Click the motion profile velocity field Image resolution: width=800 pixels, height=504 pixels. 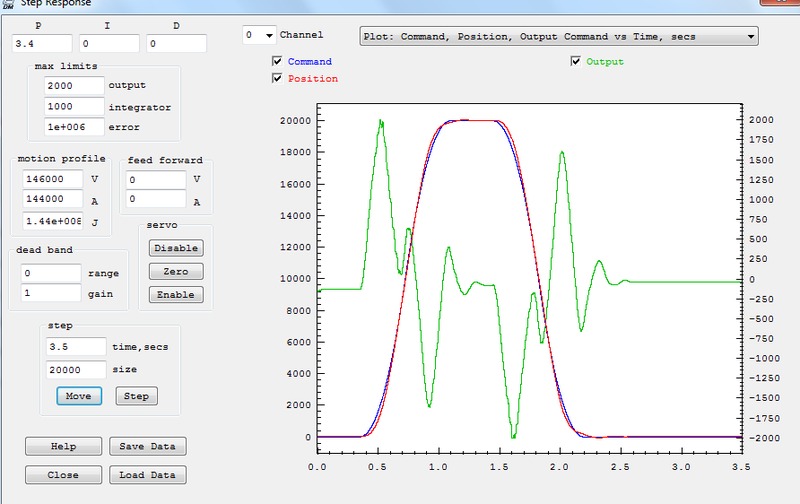point(52,179)
